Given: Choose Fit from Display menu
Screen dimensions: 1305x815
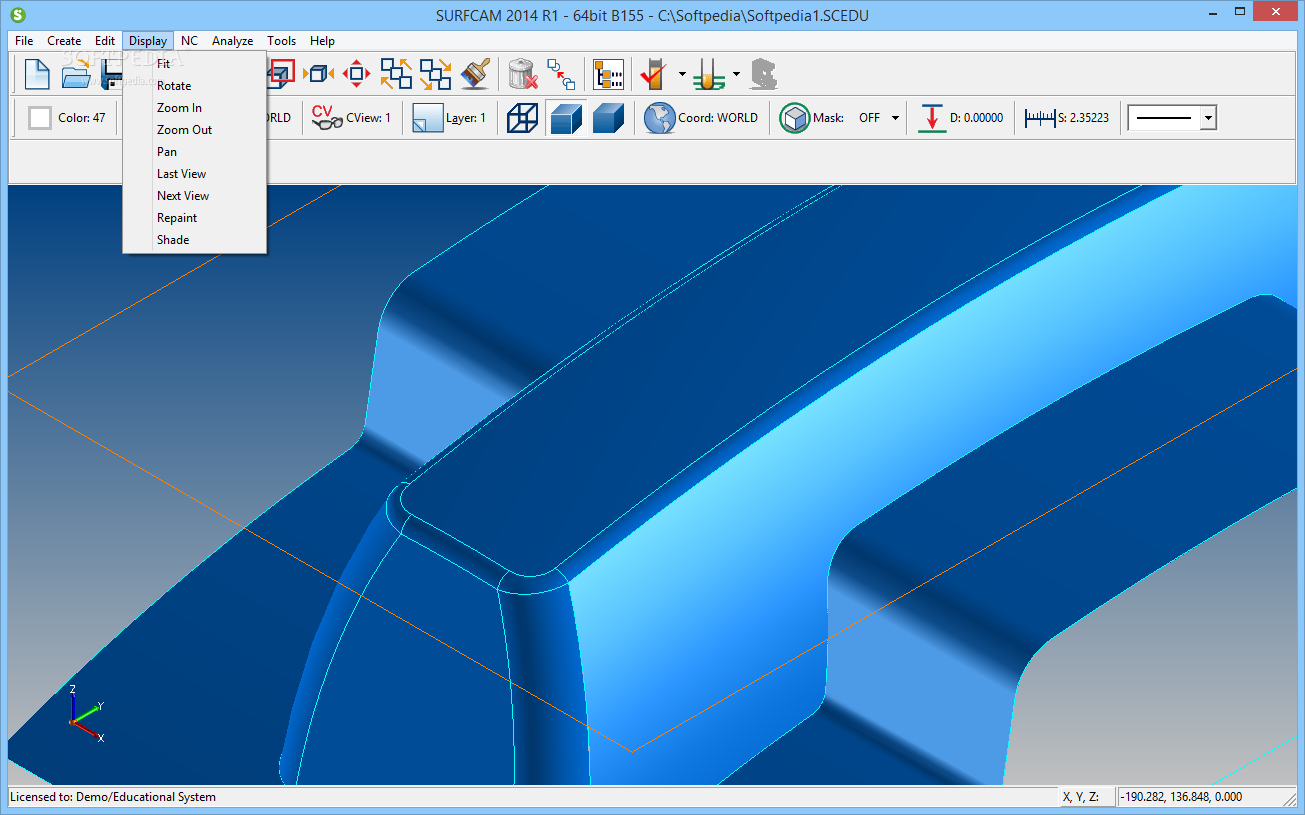Looking at the screenshot, I should (195, 64).
